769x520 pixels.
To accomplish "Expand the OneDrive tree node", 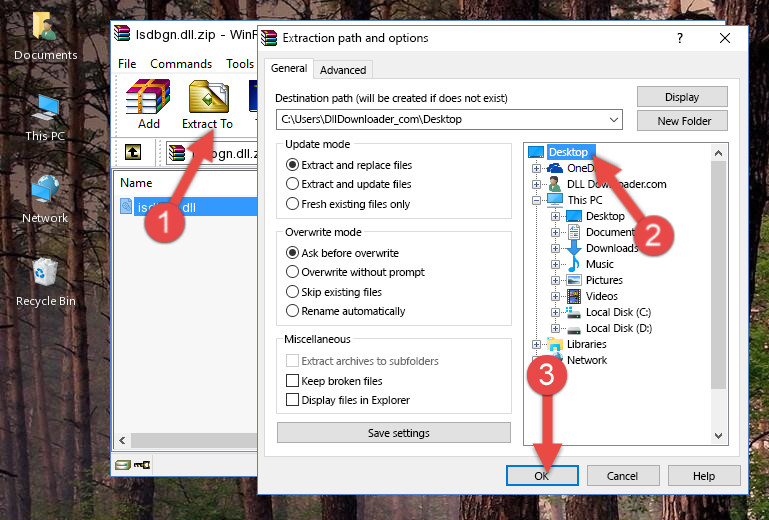I will (x=536, y=168).
